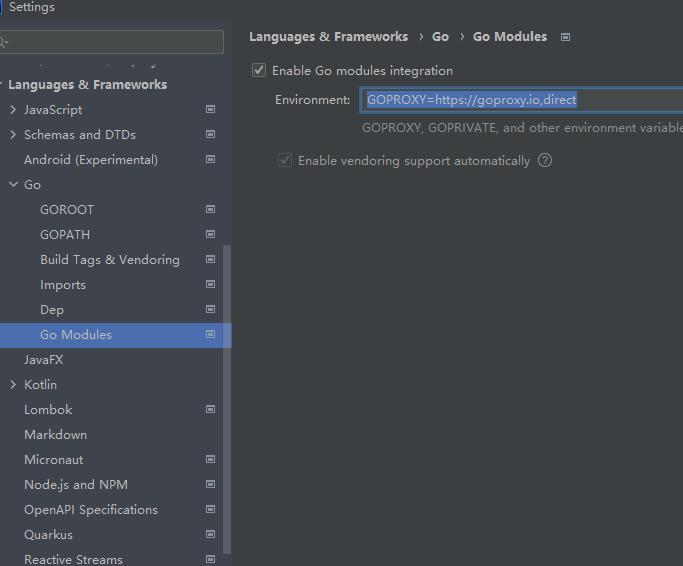The width and height of the screenshot is (683, 566).
Task: Click project-level icon beside GOPATH
Action: [210, 235]
